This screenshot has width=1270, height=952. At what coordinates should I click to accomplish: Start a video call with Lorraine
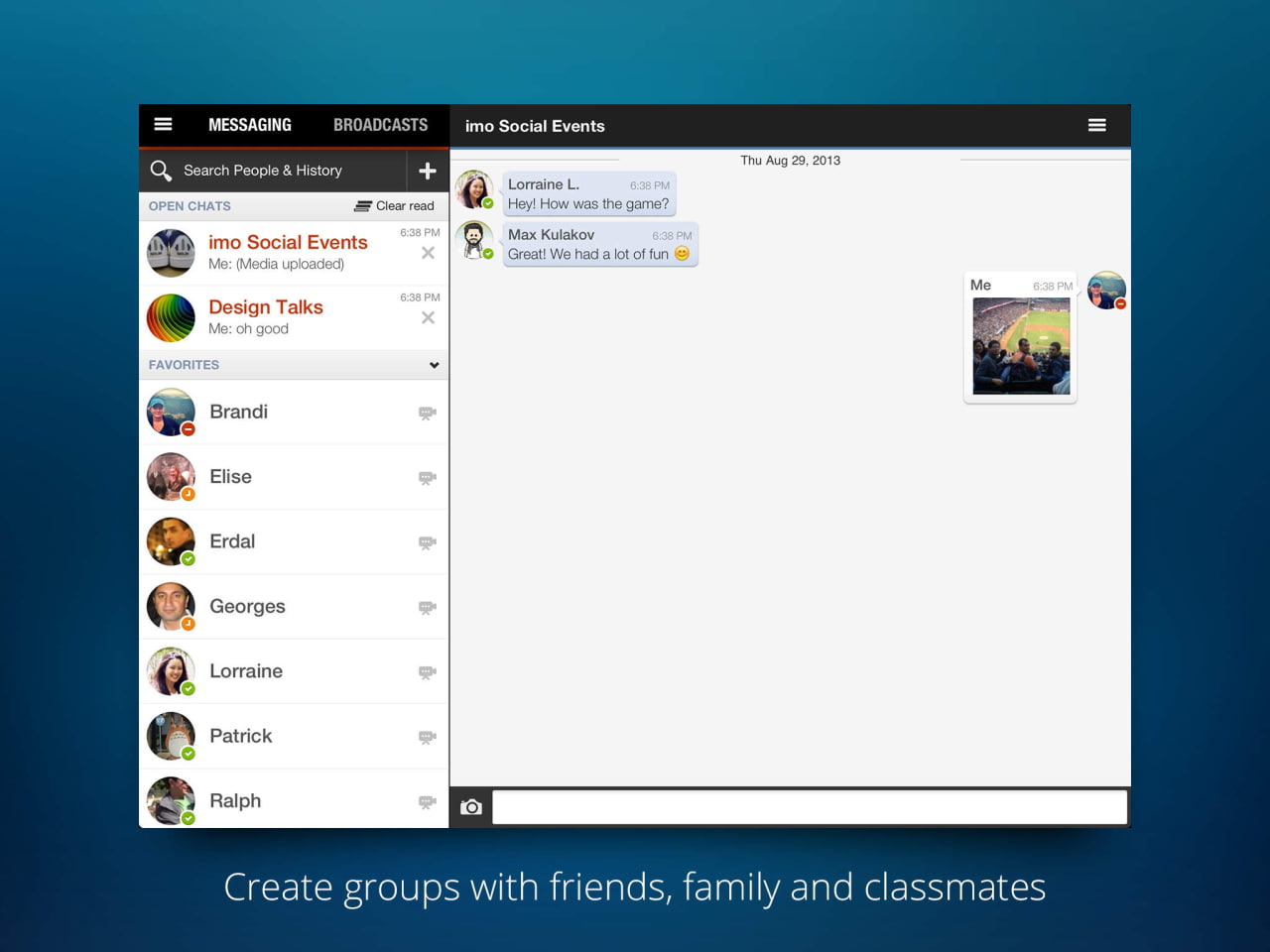pyautogui.click(x=427, y=671)
